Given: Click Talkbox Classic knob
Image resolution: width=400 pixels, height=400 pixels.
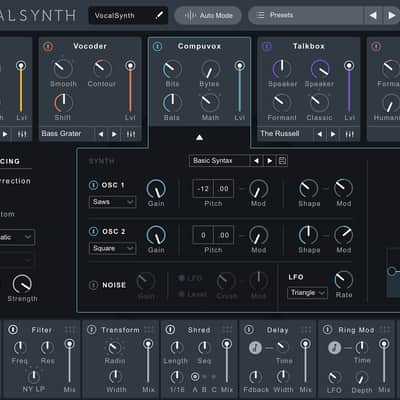Looking at the screenshot, I should pos(319,103).
